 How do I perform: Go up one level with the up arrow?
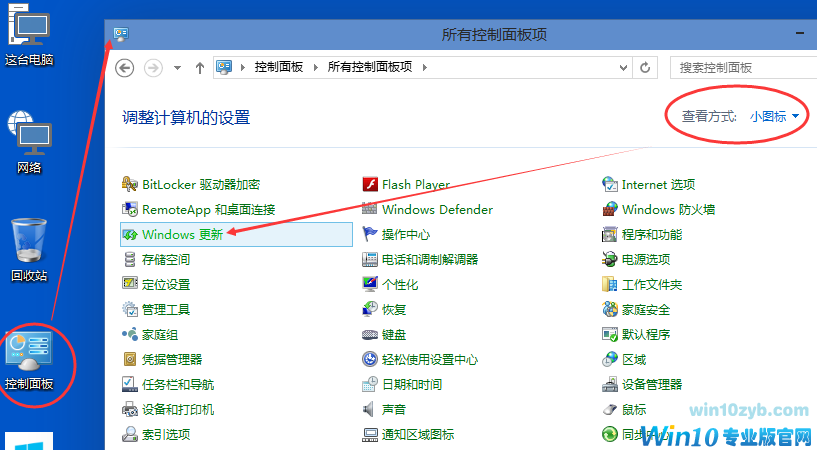click(x=200, y=68)
